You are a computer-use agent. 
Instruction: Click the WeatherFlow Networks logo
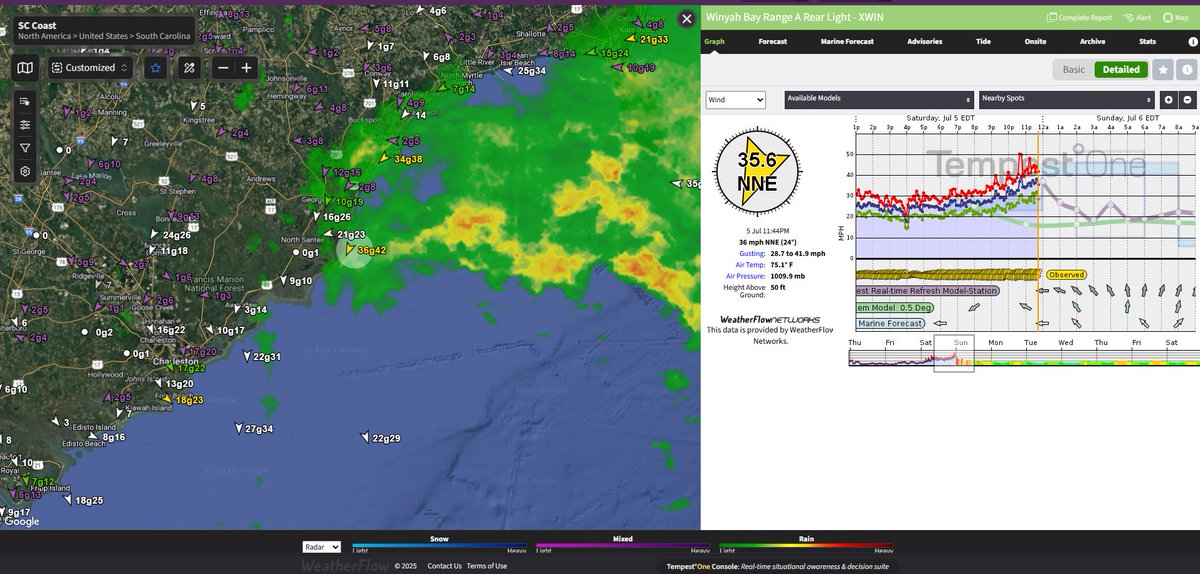pos(770,320)
